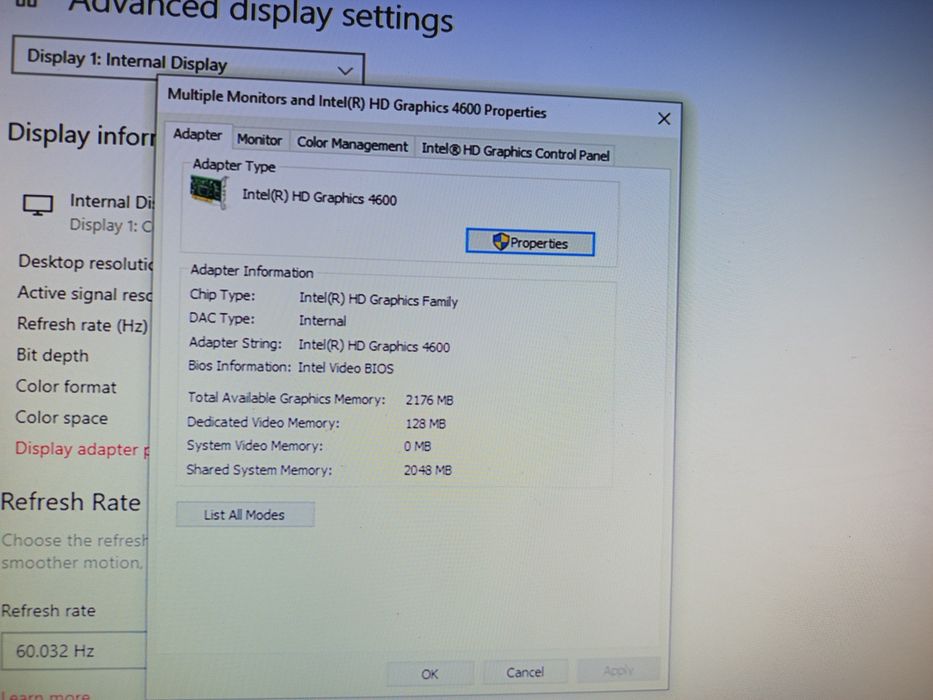Click the Color format label in settings
The width and height of the screenshot is (933, 700).
tap(66, 386)
